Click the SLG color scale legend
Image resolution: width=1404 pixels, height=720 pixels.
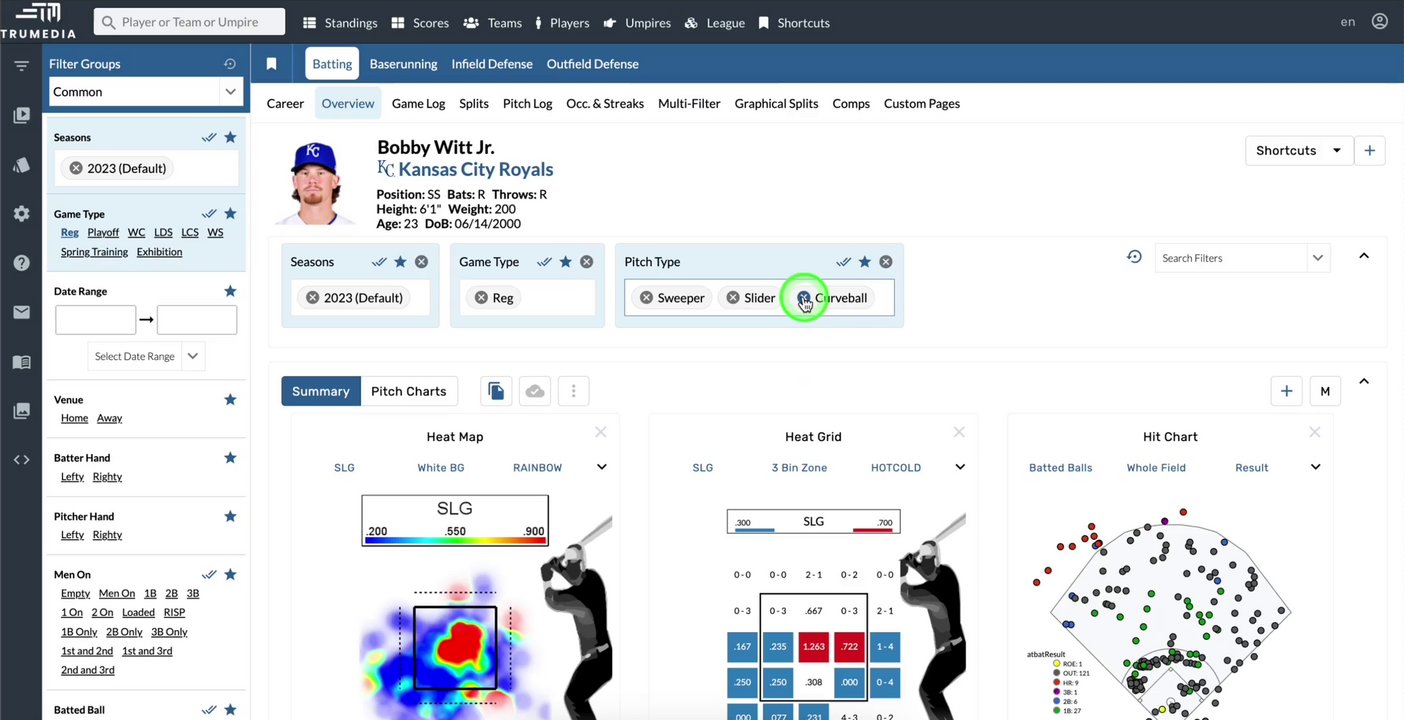click(x=455, y=521)
